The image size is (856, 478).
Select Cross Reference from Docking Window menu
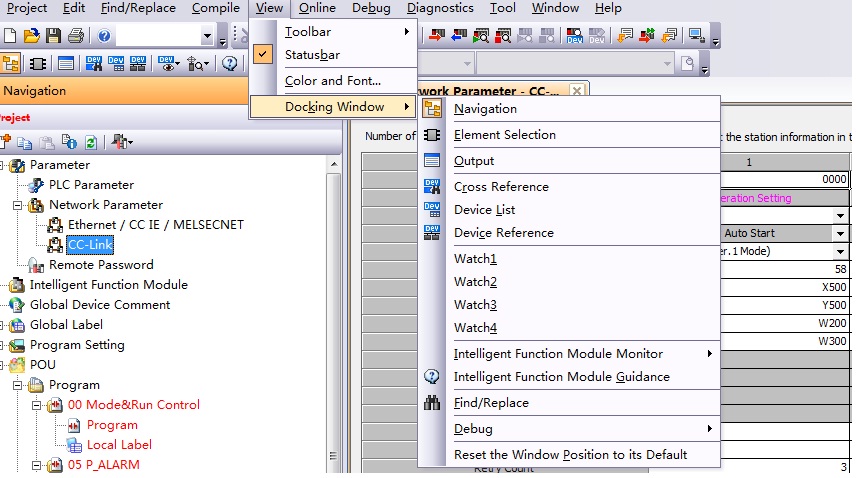tap(501, 187)
